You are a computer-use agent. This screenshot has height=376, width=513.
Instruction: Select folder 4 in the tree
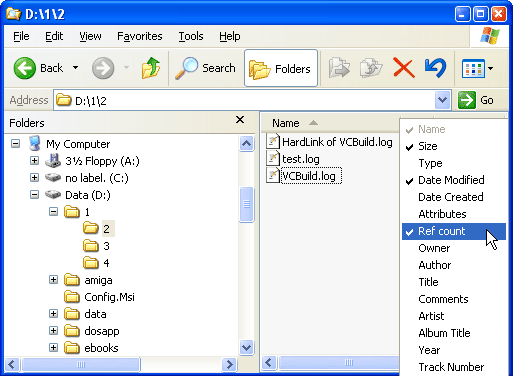[x=106, y=263]
